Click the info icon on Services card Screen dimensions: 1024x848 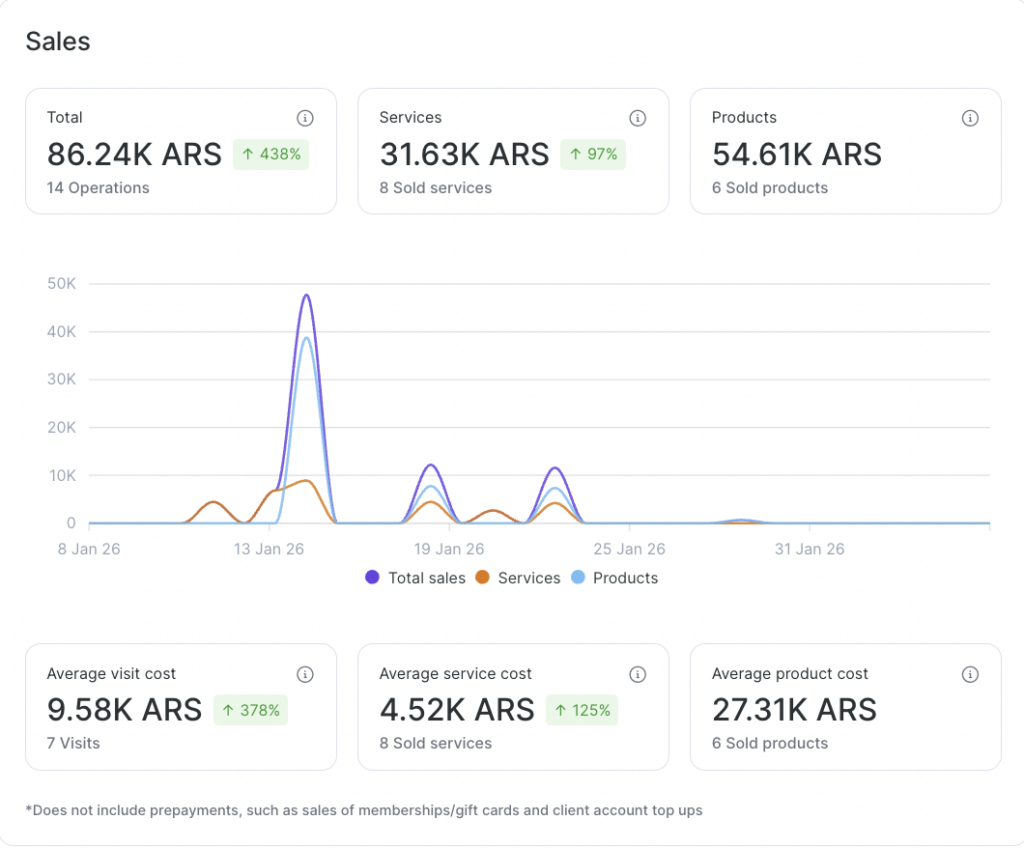pos(637,118)
